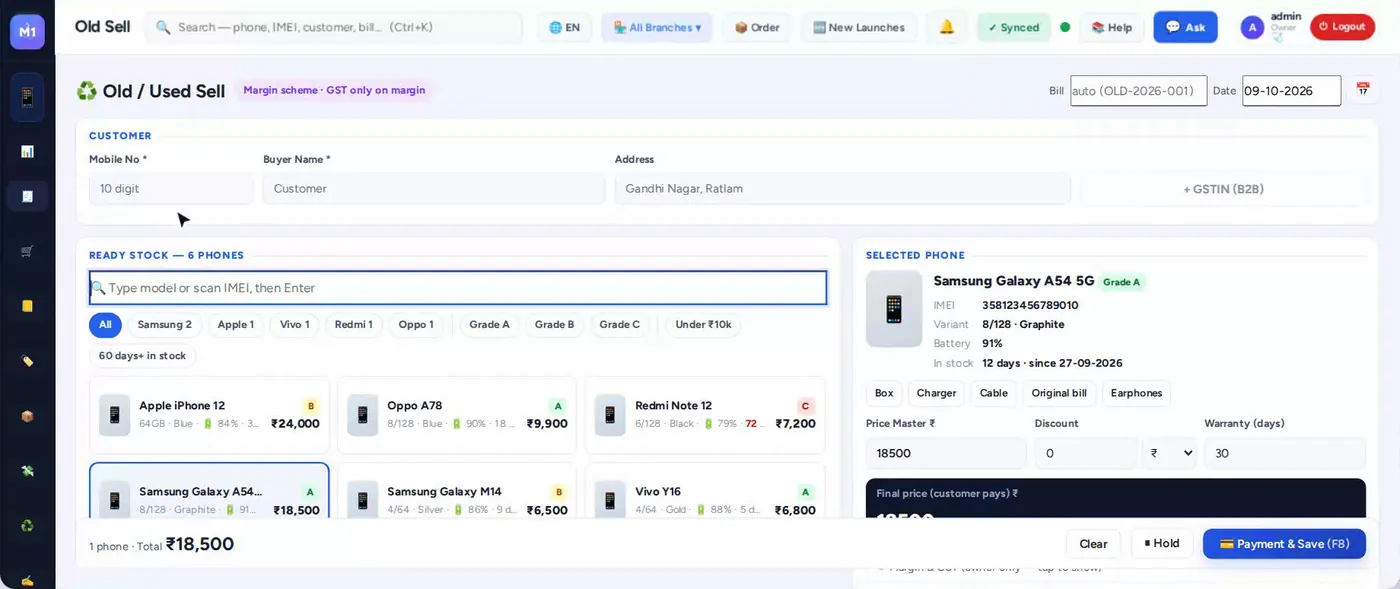Click the Redmi Note 12 card phone icon
Screen dimensions: 1400x589
pyautogui.click(x=610, y=415)
